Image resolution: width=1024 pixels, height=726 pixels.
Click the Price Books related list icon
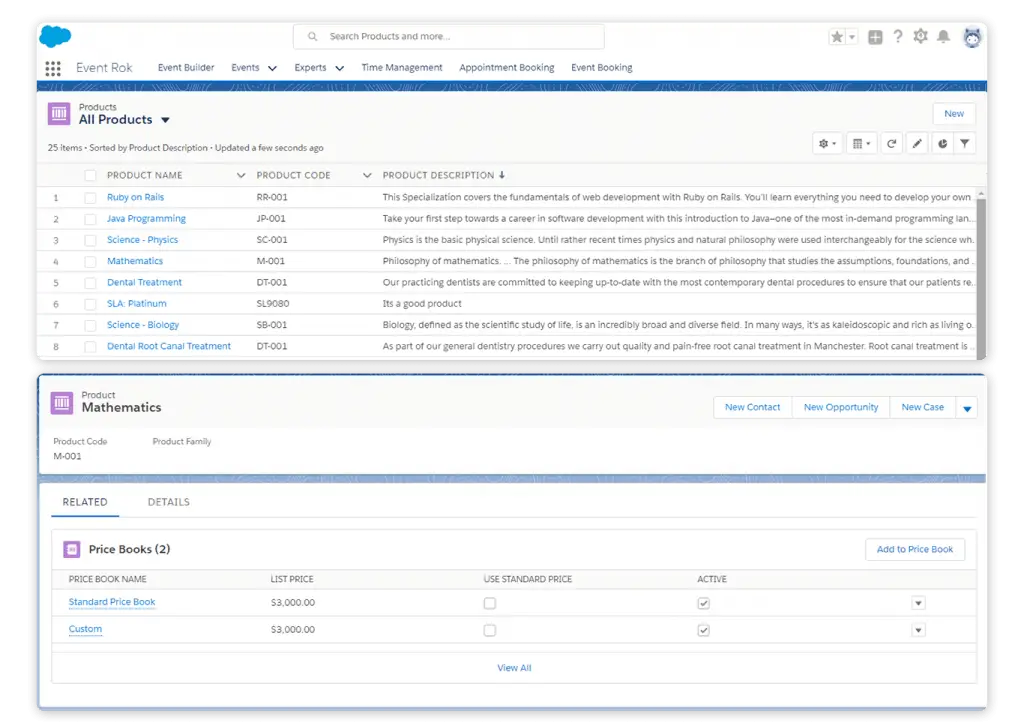72,549
